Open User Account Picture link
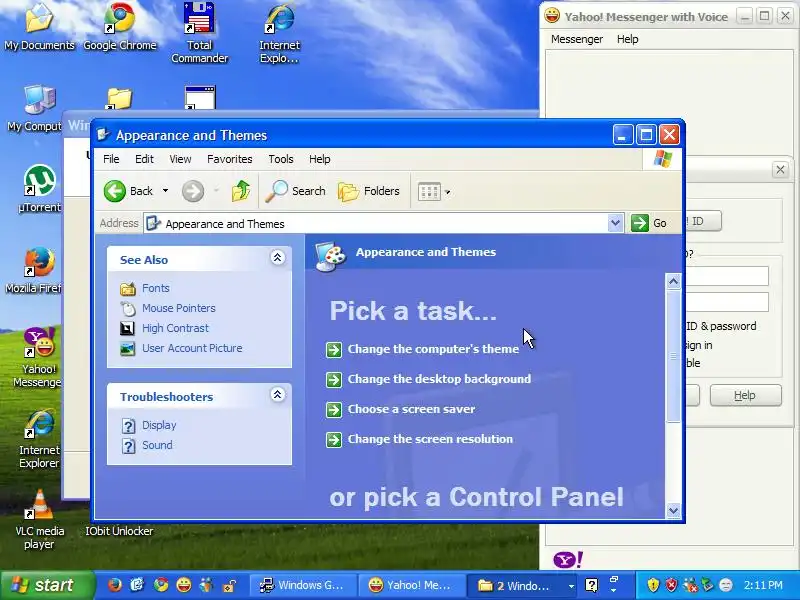This screenshot has height=600, width=800. [x=192, y=348]
